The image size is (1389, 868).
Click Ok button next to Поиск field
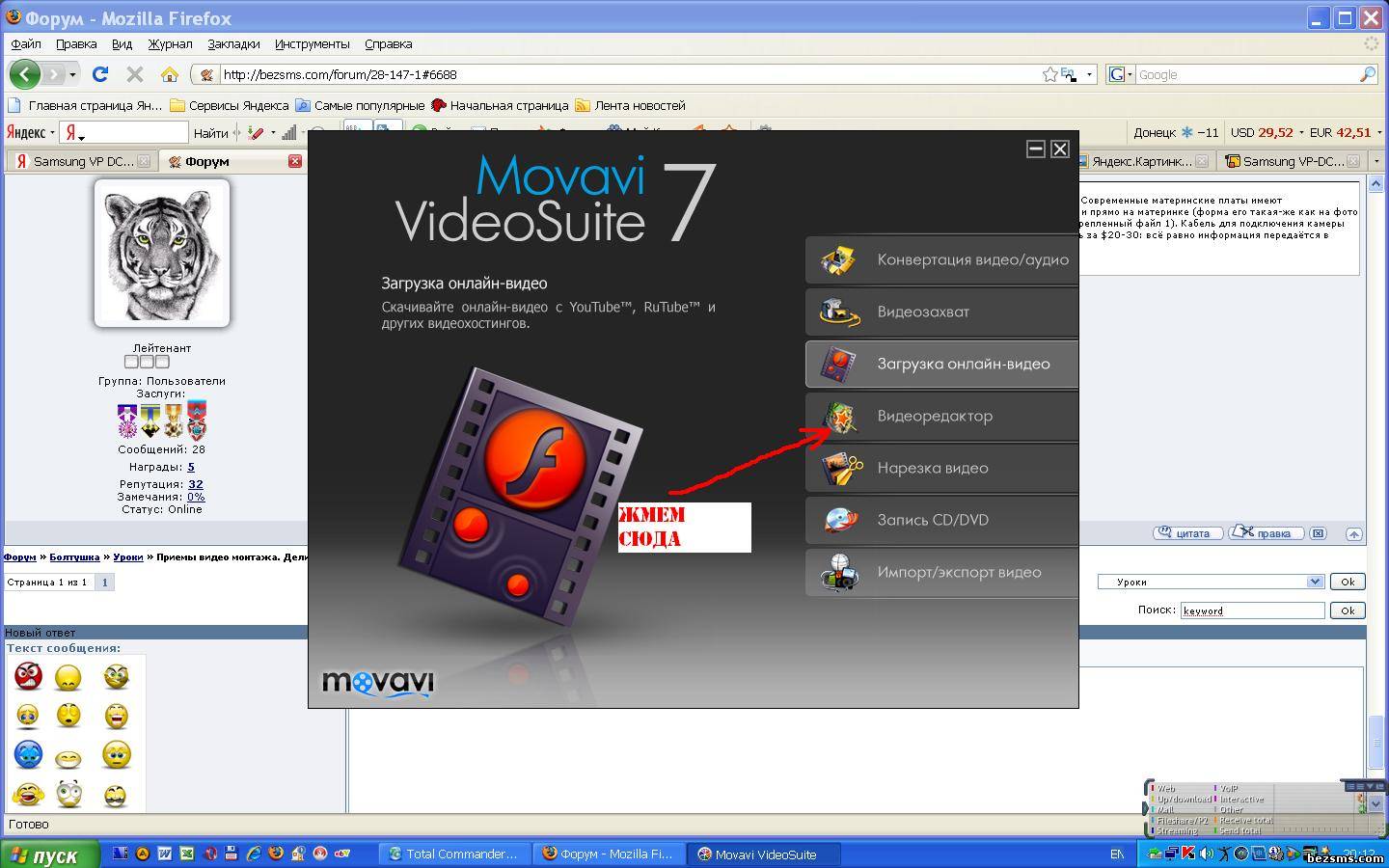pos(1348,610)
